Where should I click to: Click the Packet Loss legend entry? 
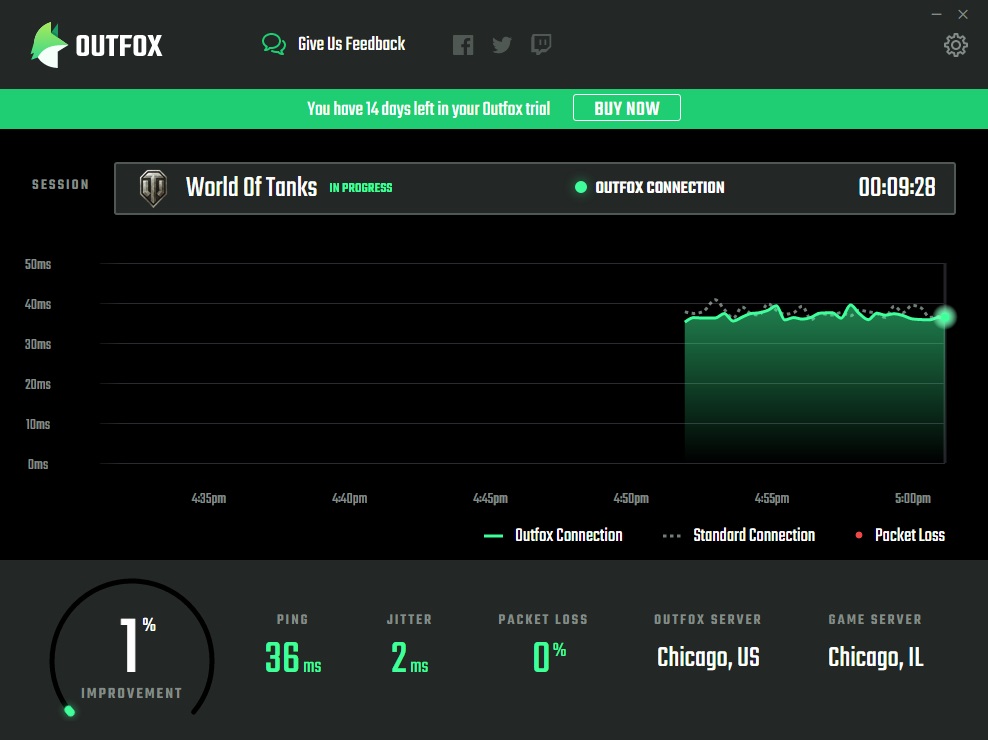click(x=900, y=535)
